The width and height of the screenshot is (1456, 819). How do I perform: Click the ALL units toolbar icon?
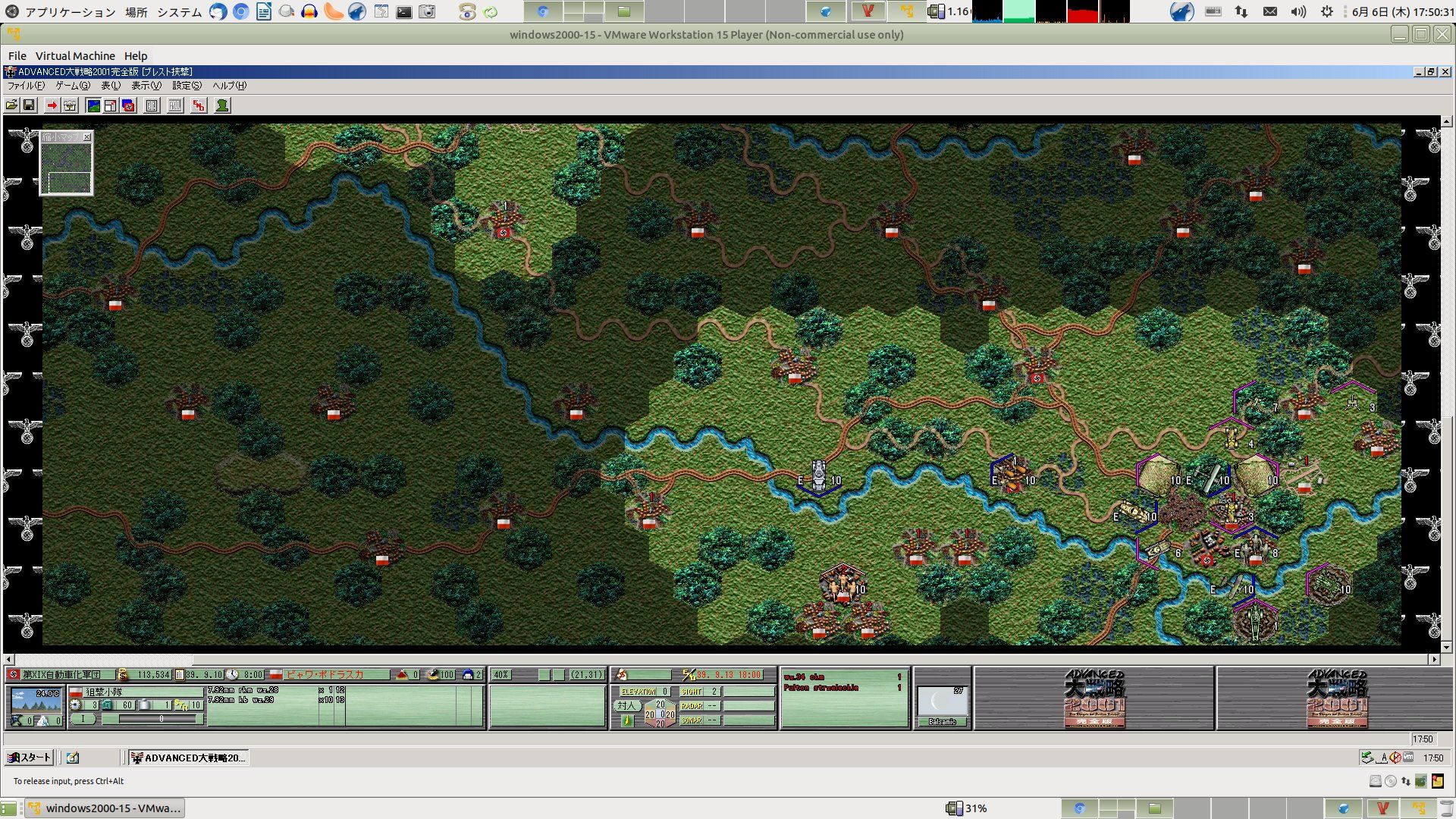[175, 105]
